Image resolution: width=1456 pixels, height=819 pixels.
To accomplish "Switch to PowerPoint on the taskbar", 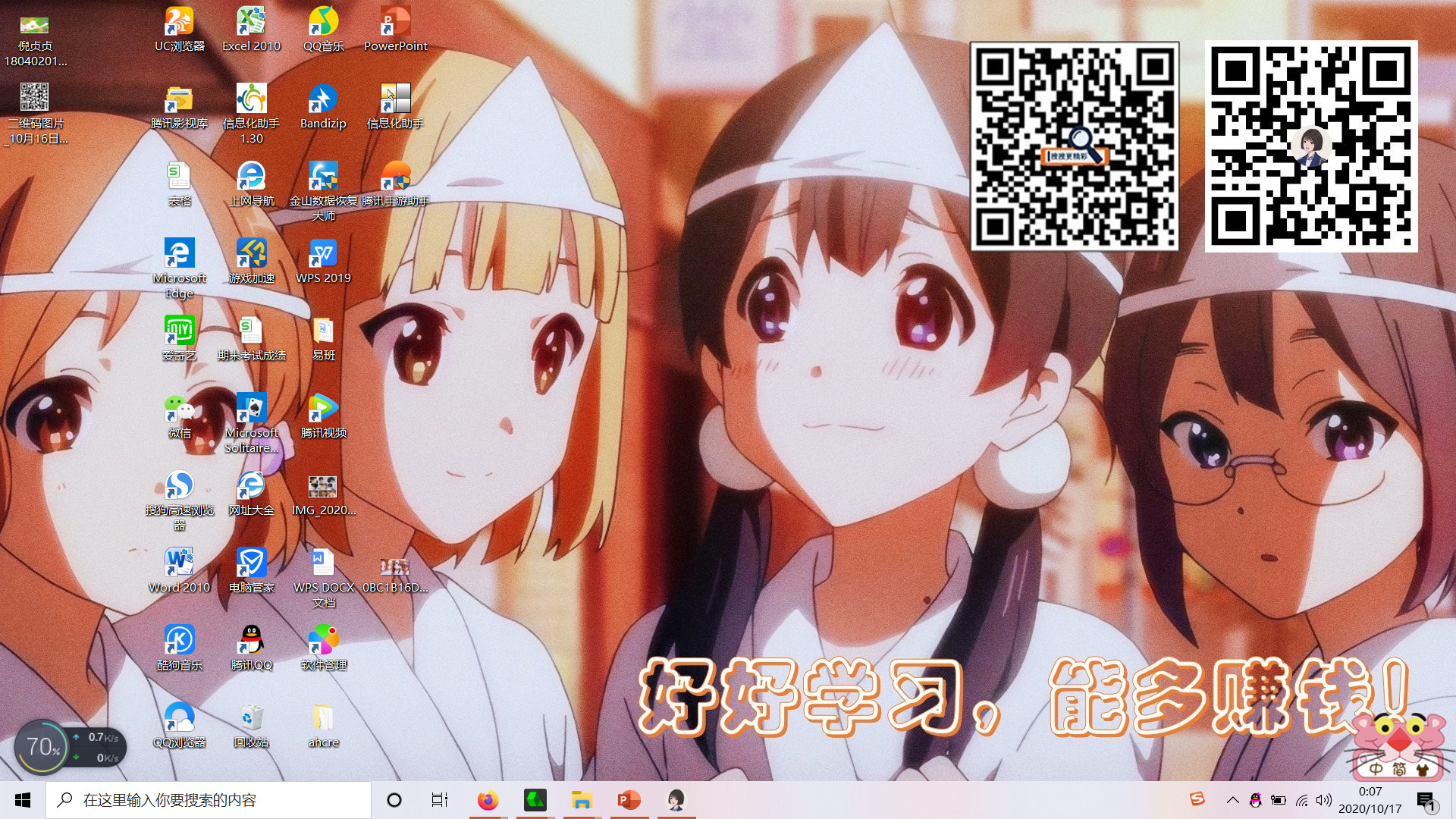I will [629, 800].
